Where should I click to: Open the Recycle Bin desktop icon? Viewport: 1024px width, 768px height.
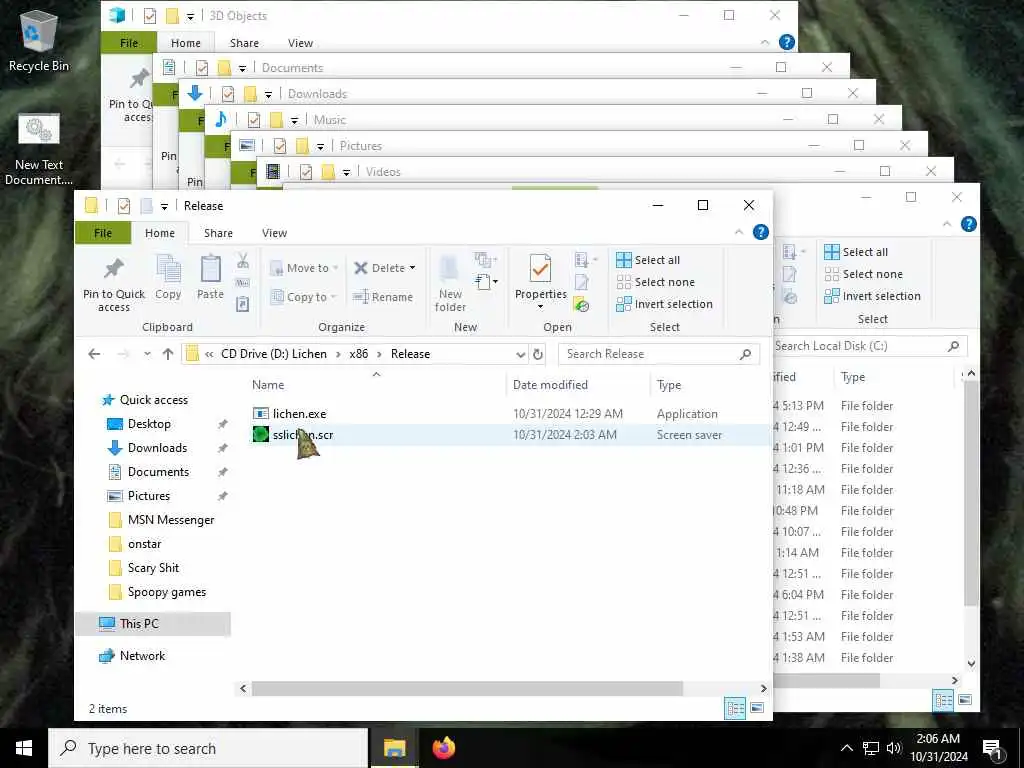pyautogui.click(x=39, y=40)
